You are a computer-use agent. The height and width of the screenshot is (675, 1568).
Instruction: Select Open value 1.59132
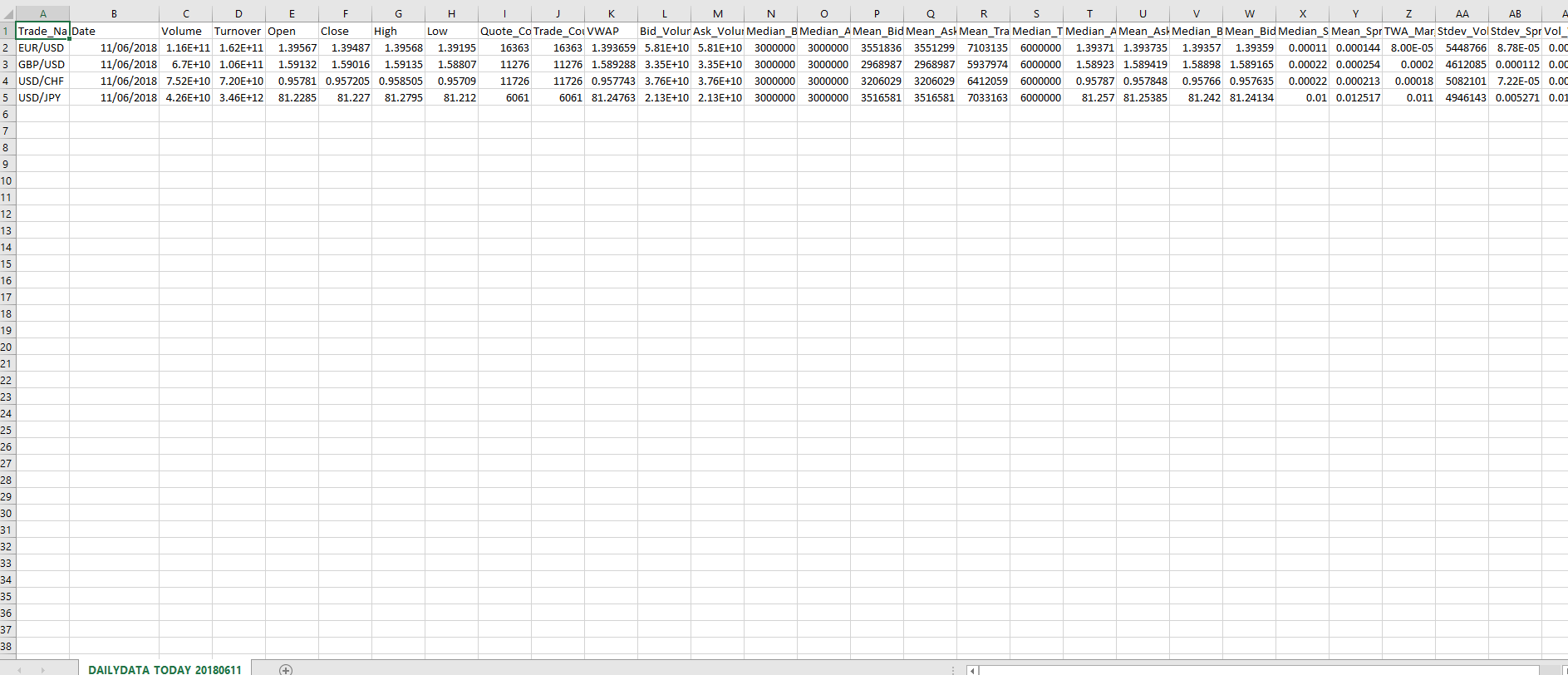coord(292,64)
